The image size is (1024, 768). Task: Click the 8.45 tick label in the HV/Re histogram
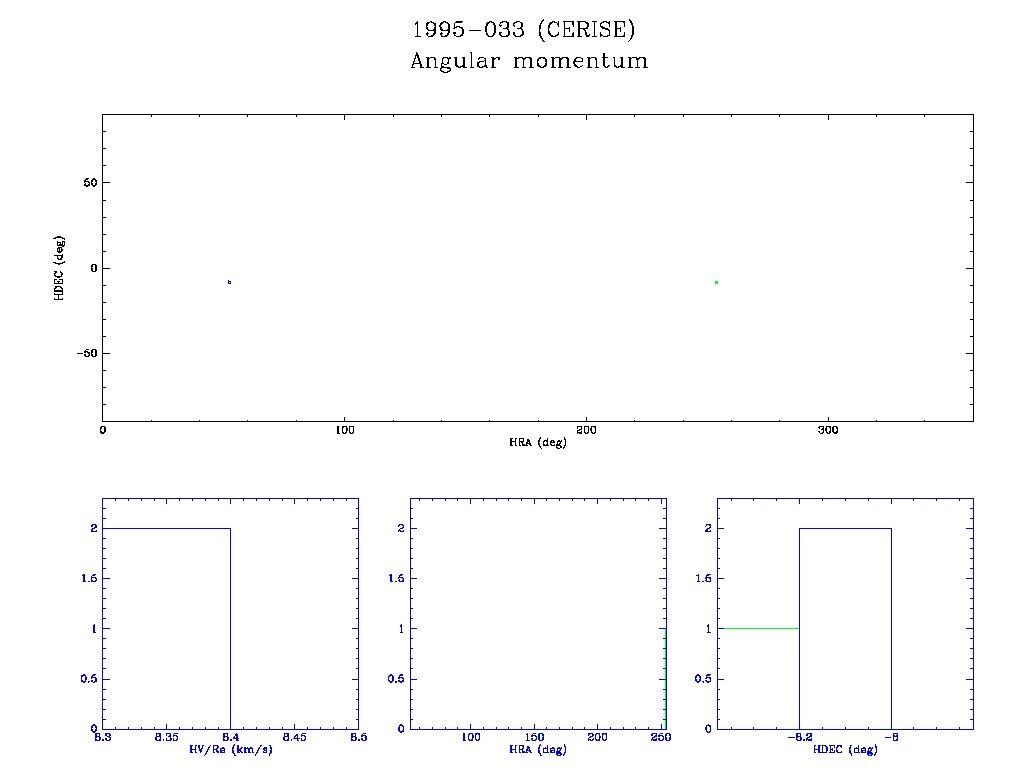(x=294, y=737)
